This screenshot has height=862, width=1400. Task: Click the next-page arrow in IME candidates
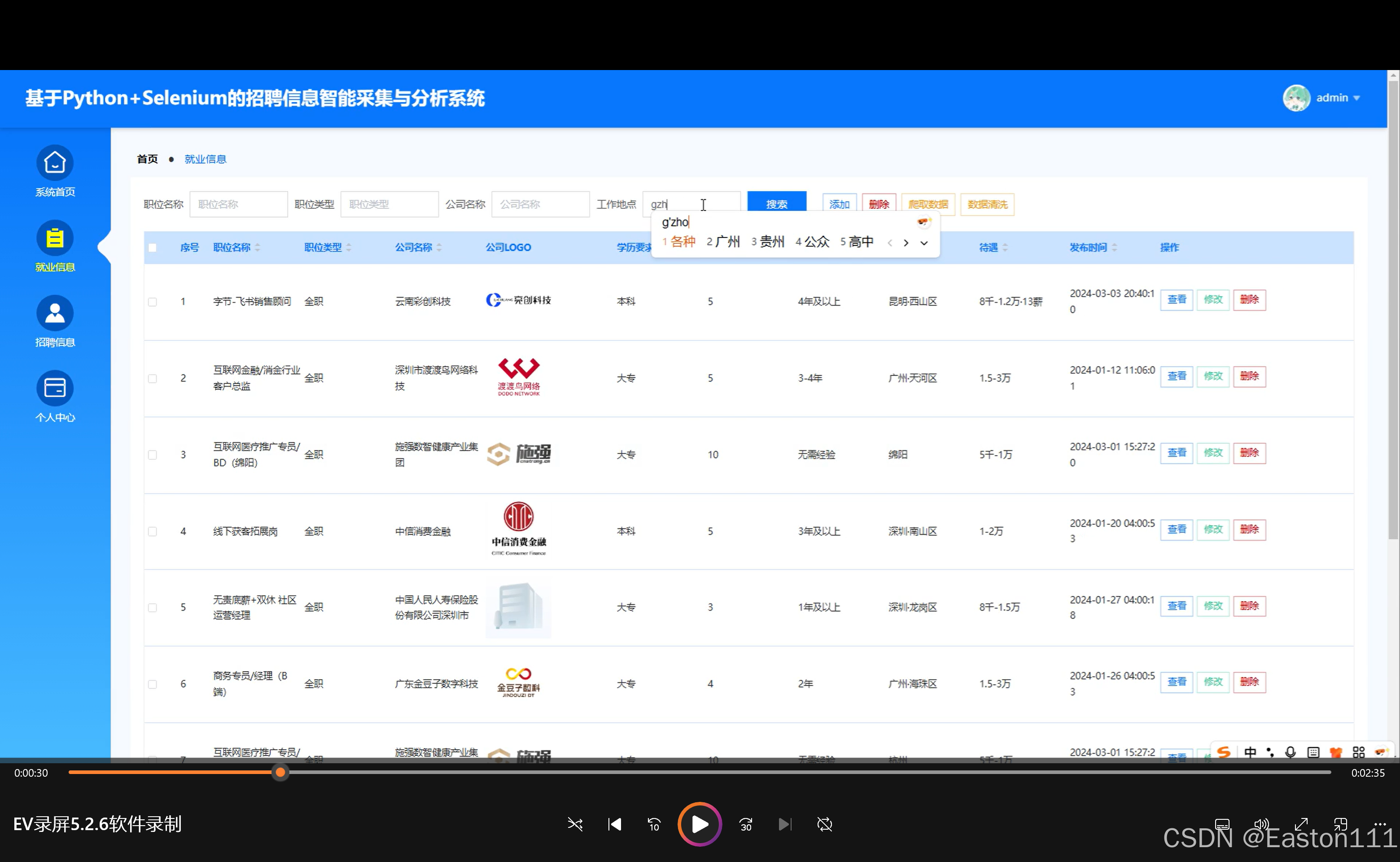pyautogui.click(x=906, y=242)
